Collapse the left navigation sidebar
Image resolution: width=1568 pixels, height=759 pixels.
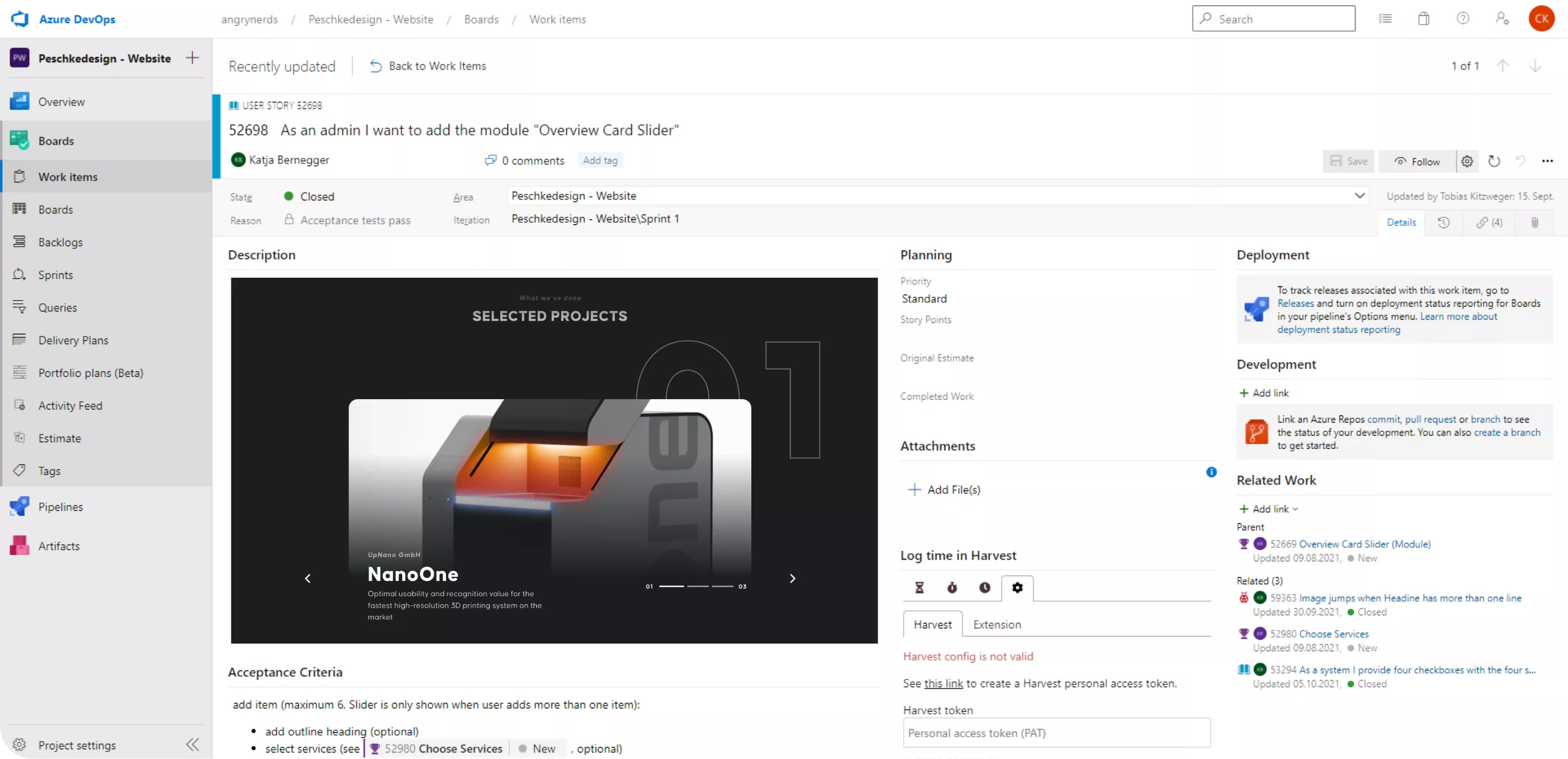pyautogui.click(x=192, y=744)
